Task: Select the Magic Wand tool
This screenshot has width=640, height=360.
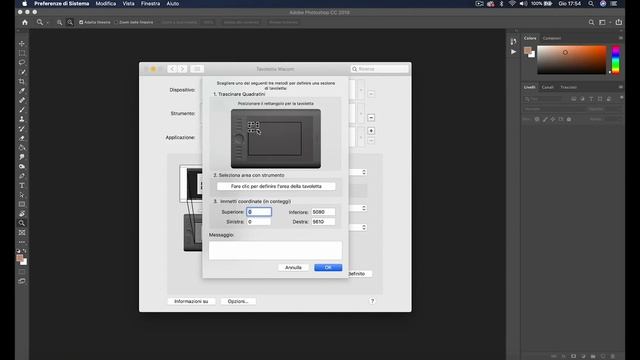Action: tap(22, 72)
